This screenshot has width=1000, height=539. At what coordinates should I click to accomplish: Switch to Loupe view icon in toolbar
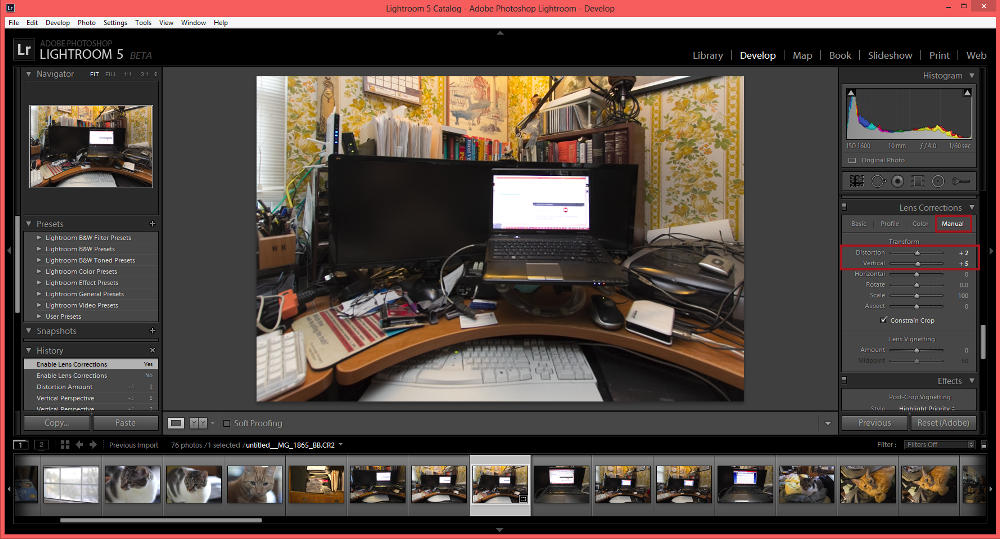click(176, 423)
